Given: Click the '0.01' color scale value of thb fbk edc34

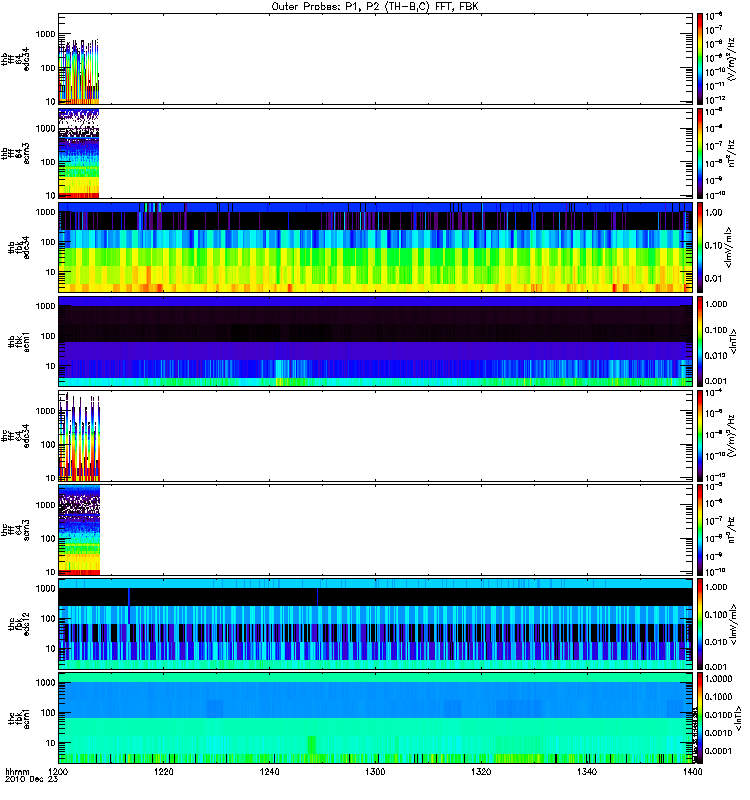Looking at the screenshot, I should [x=714, y=279].
